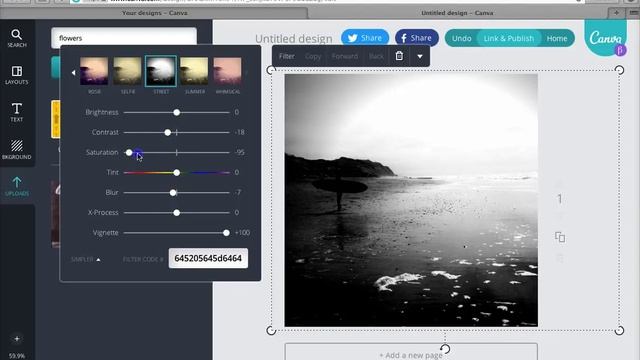Click the Untitled design title
Screen dimensions: 640x360
coord(293,39)
